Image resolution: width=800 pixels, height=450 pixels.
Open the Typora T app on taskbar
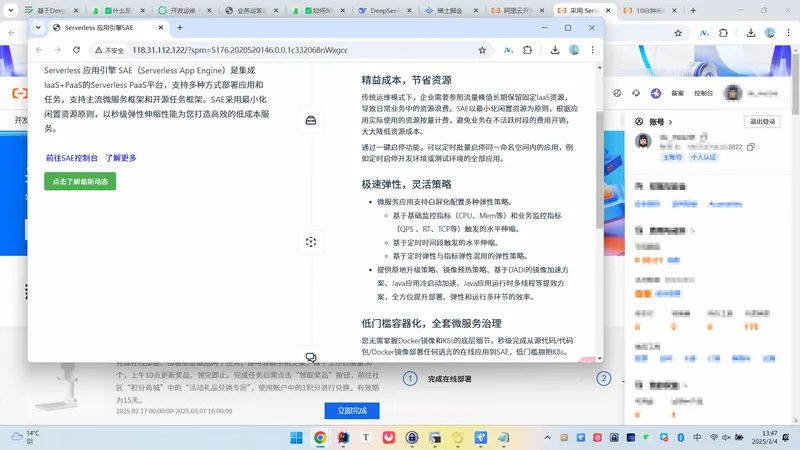(366, 438)
